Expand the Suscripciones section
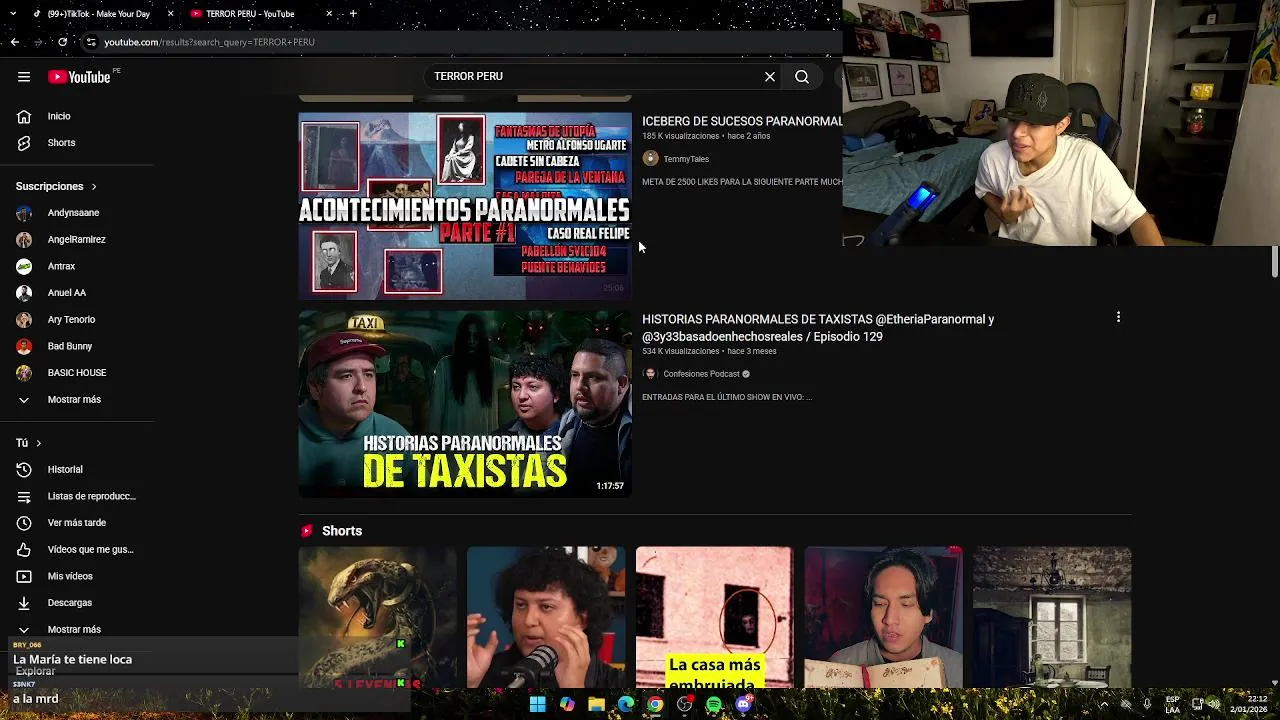 (56, 186)
